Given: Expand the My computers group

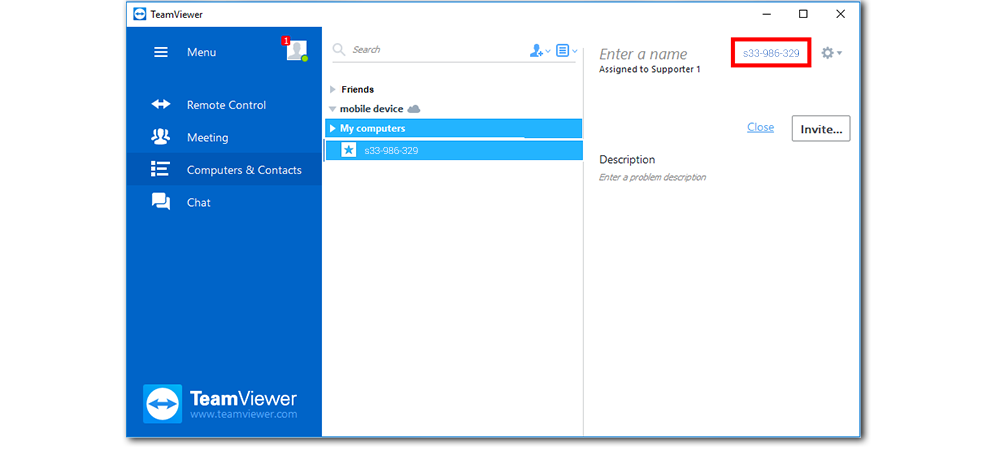Looking at the screenshot, I should tap(333, 128).
